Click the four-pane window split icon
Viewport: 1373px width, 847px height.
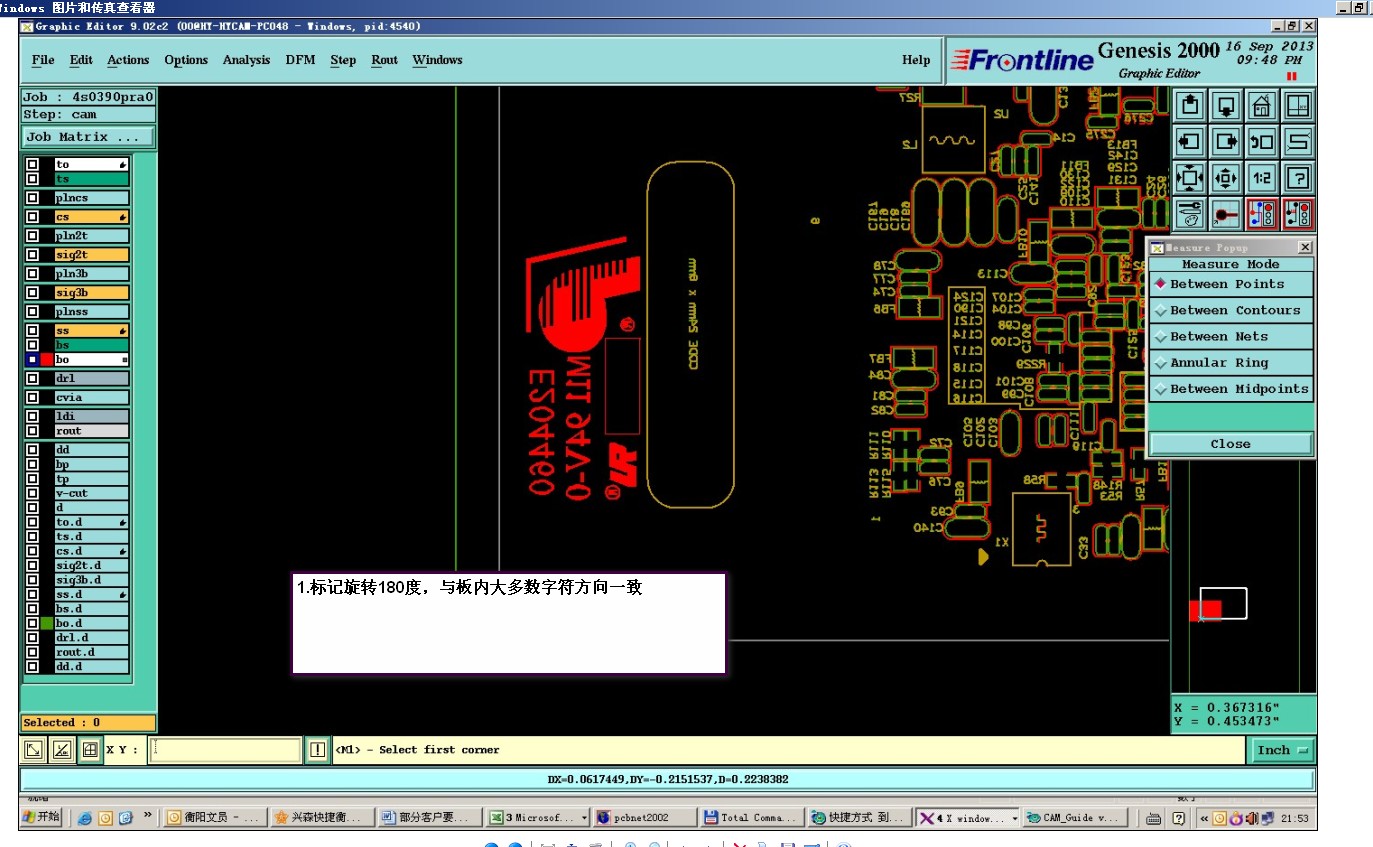point(1298,105)
